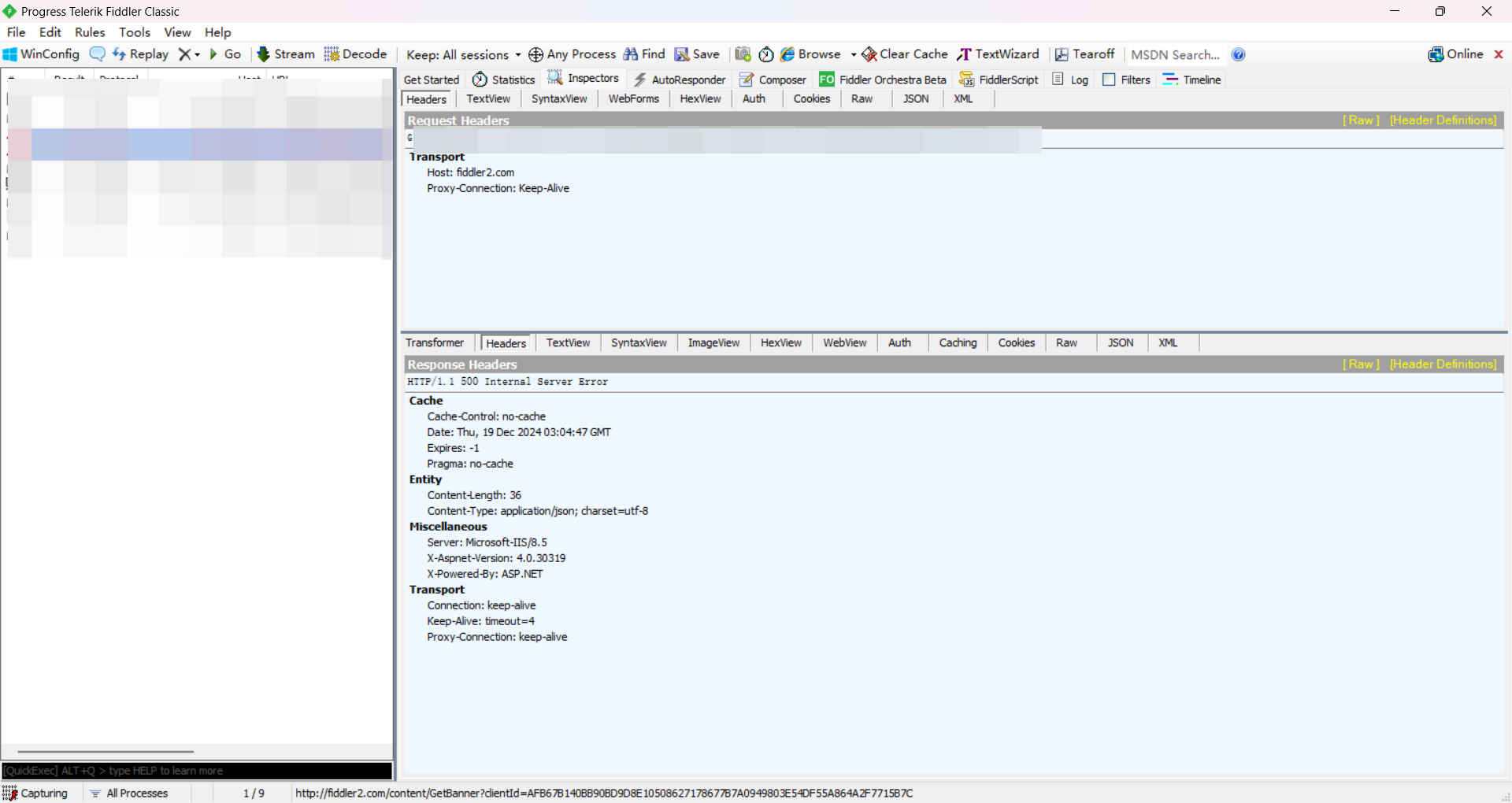Toggle Decode option

click(x=355, y=54)
